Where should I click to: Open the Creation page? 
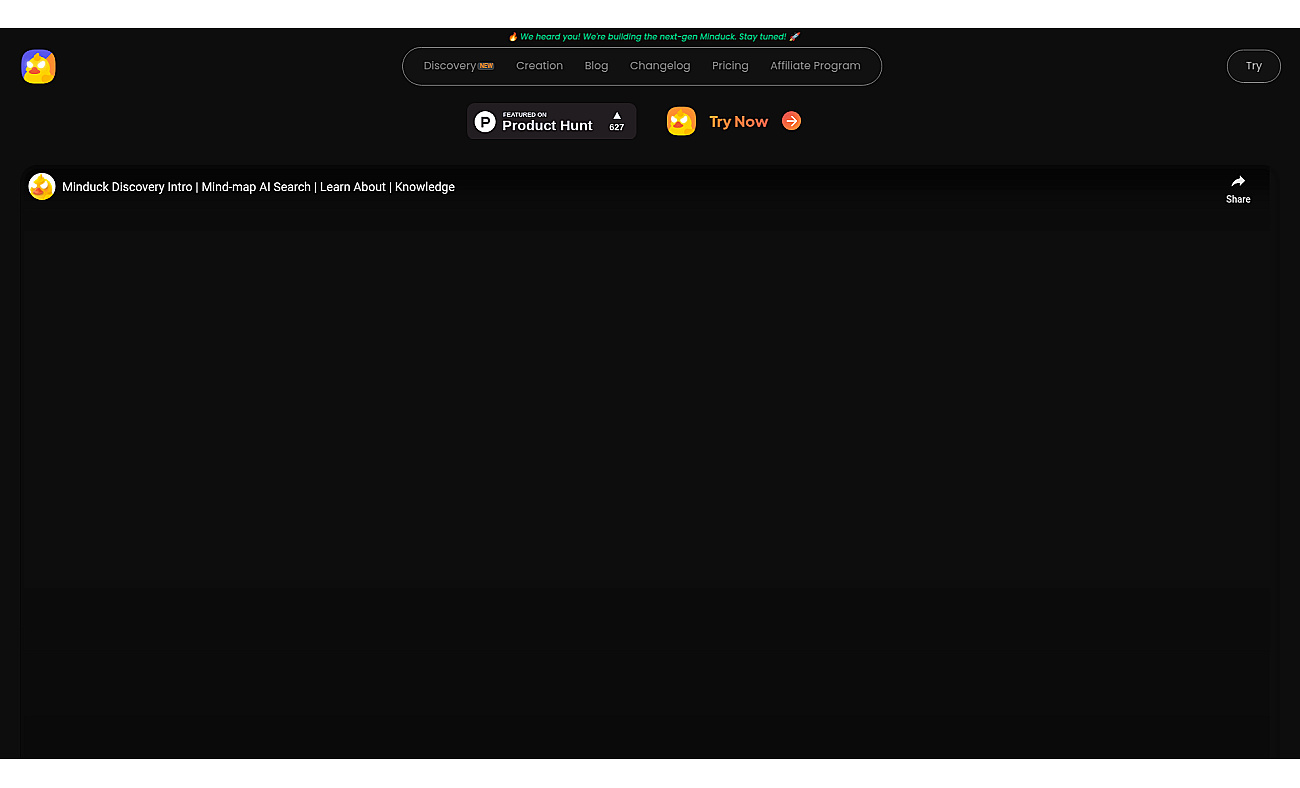[x=539, y=66]
